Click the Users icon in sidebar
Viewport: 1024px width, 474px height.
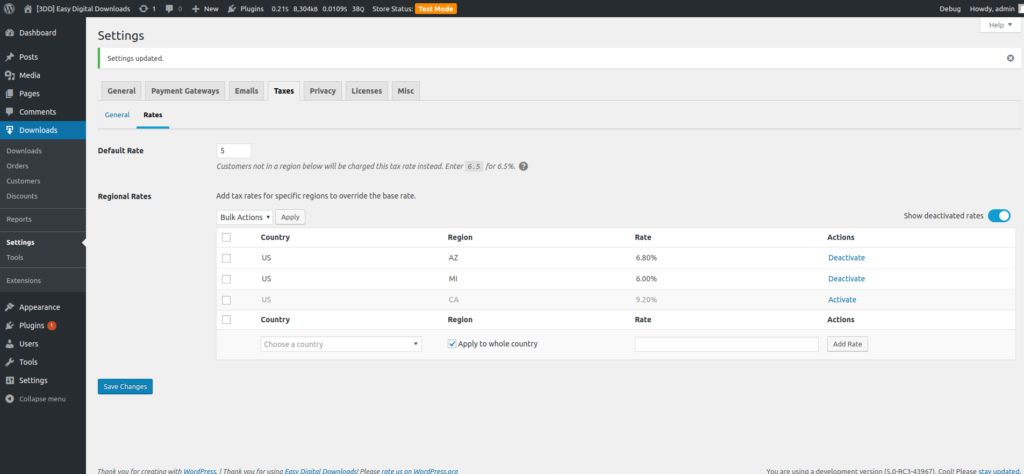pos(10,344)
